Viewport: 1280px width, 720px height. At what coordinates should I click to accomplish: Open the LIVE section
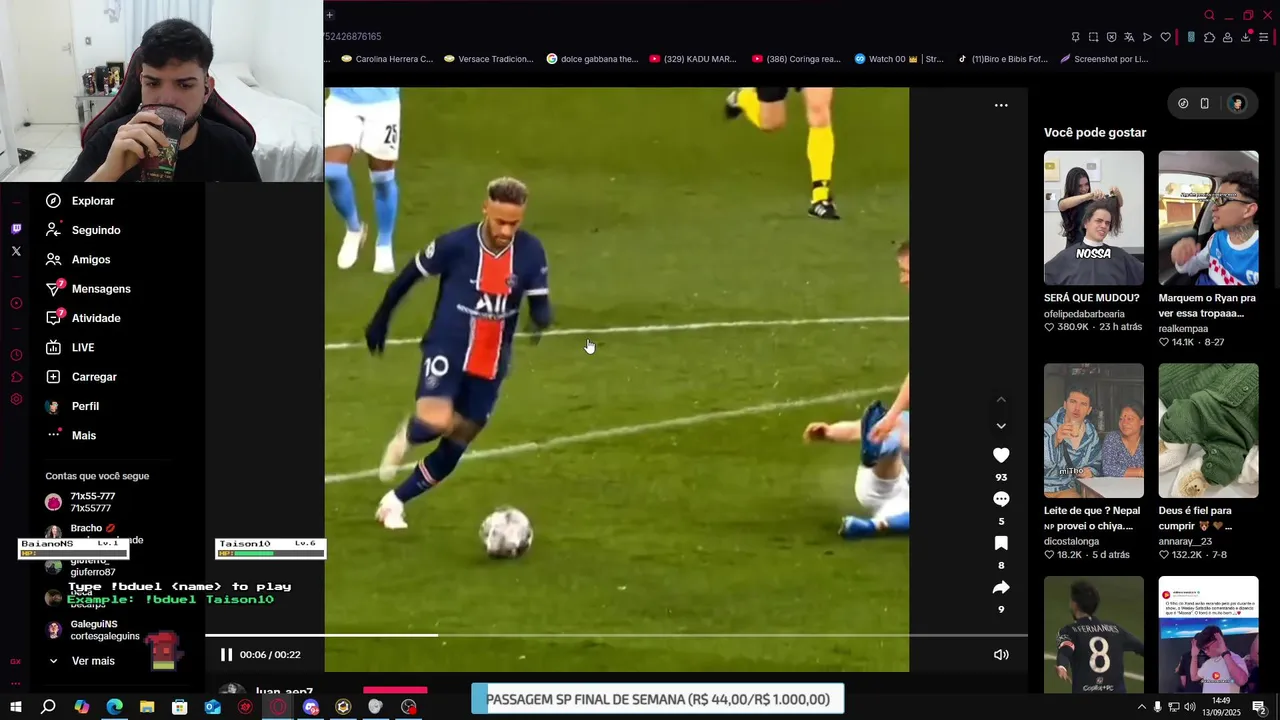tap(70, 347)
